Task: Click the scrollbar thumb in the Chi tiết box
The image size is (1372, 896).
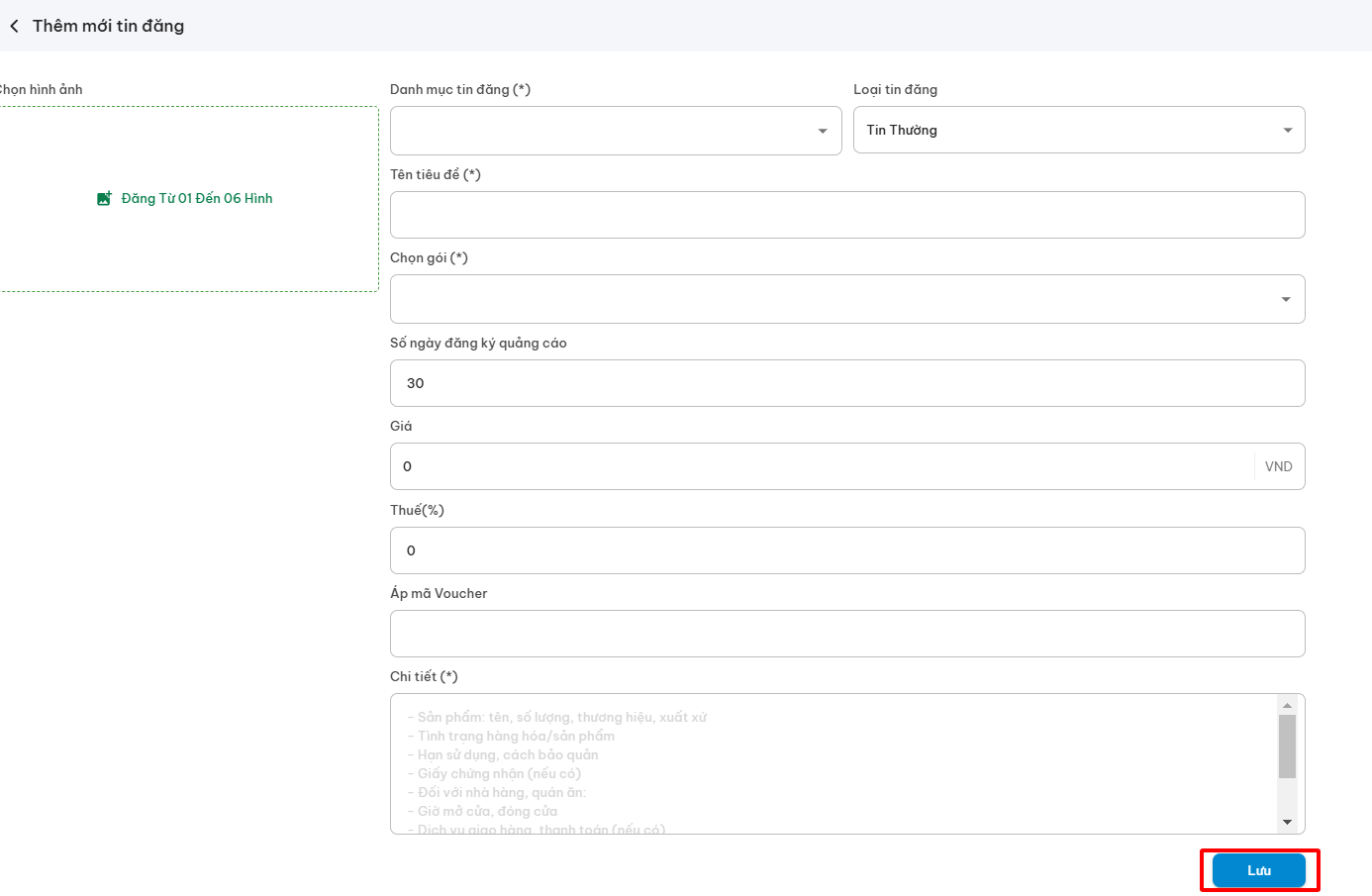Action: tap(1287, 747)
